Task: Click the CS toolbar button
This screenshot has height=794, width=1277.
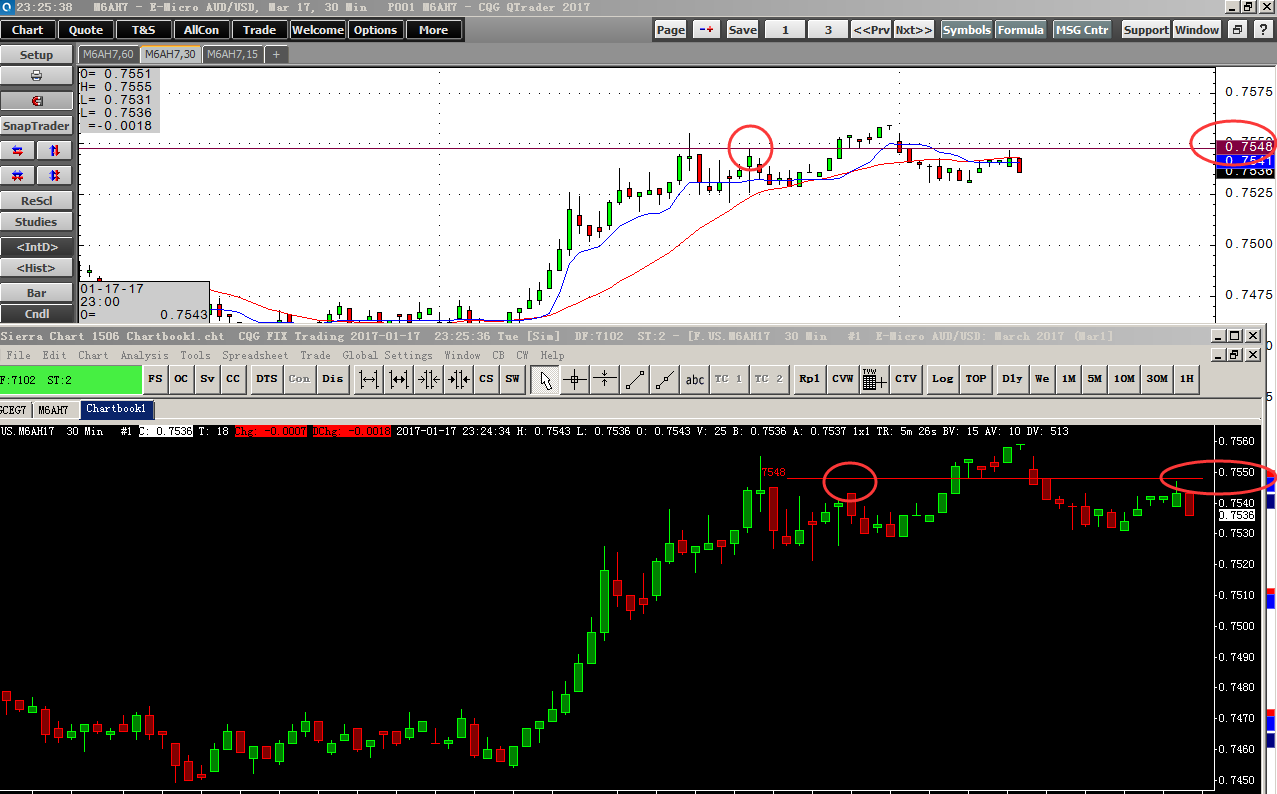Action: tap(486, 379)
